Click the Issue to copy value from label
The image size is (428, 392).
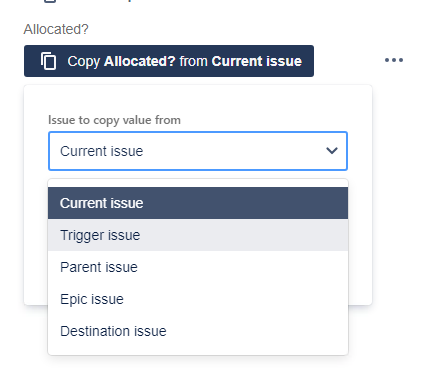point(114,120)
